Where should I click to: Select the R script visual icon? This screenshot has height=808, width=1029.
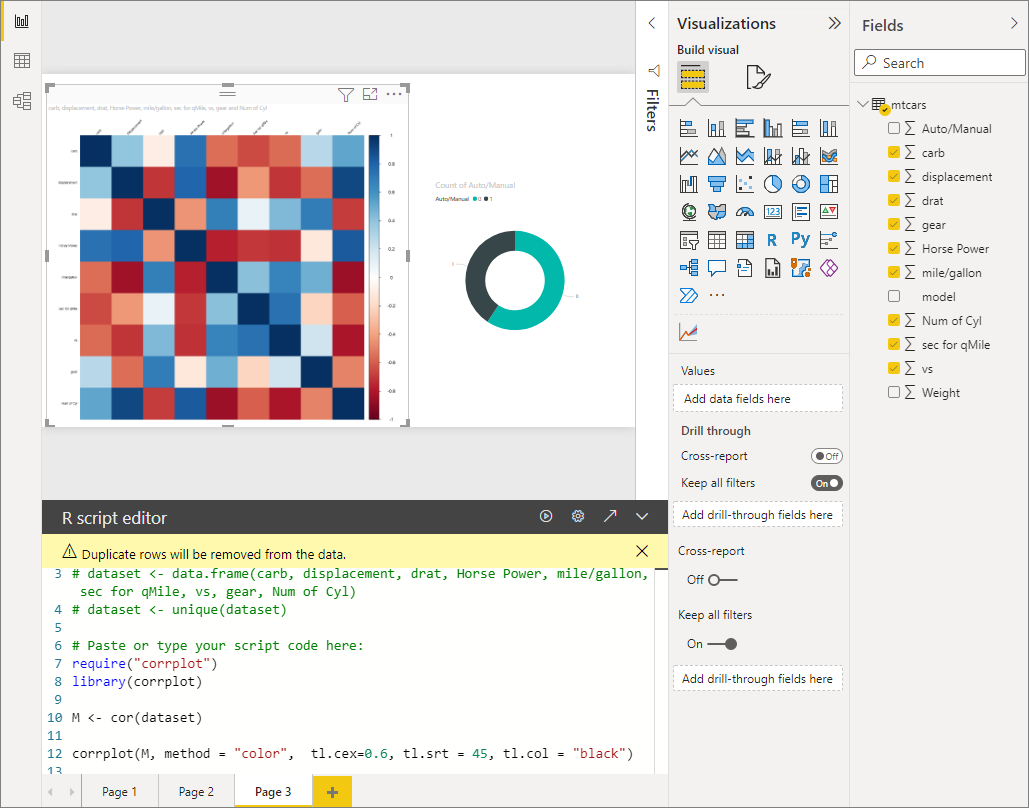[772, 240]
